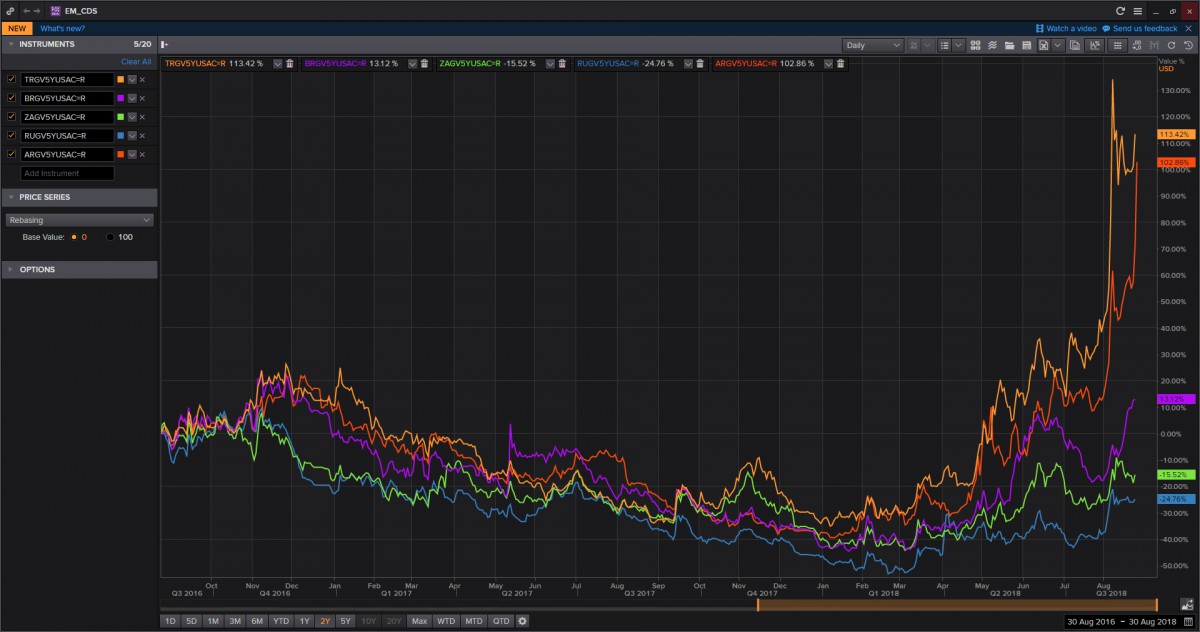Viewport: 1200px width, 632px height.
Task: Click the purple BRGV5YUSAC=R color swatch
Action: (121, 98)
